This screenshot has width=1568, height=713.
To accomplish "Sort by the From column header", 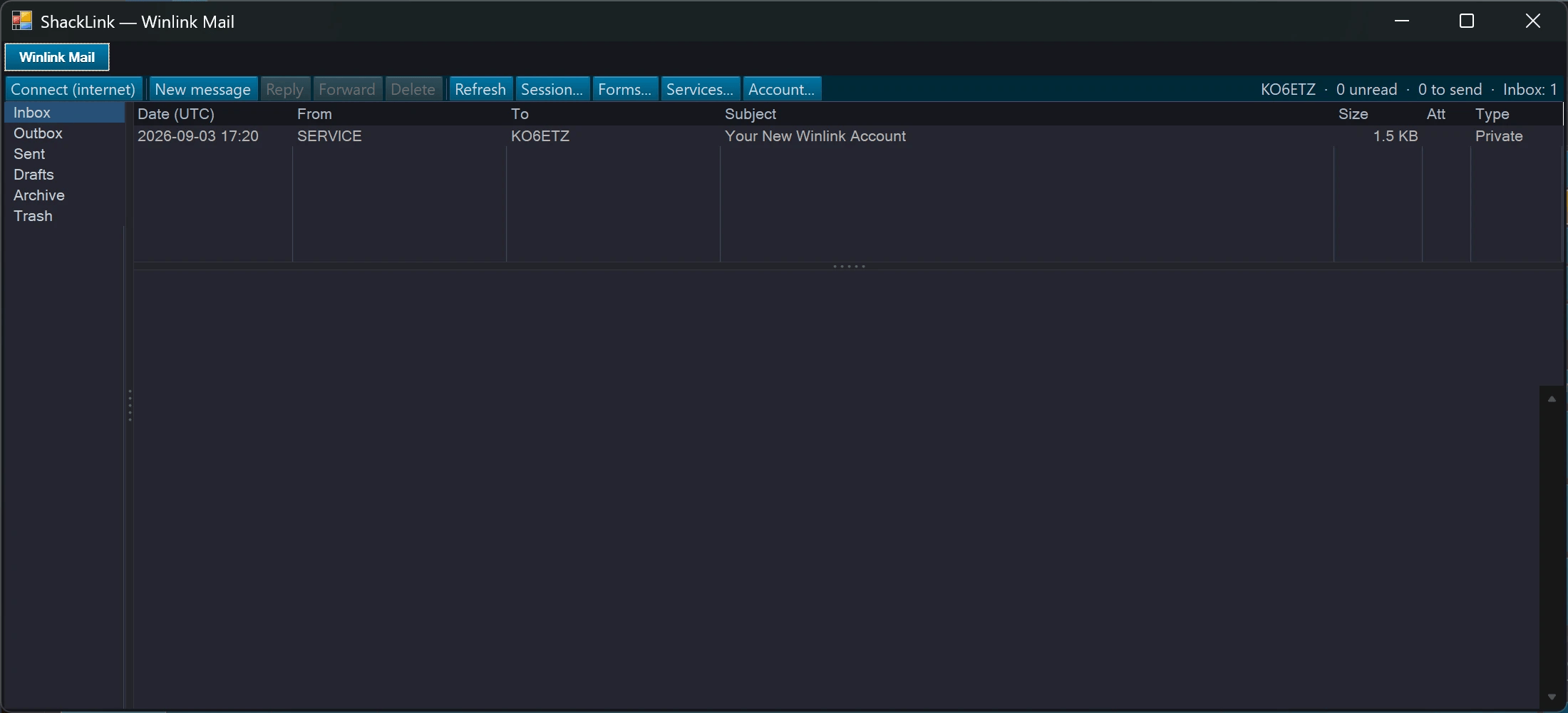I will click(x=399, y=114).
